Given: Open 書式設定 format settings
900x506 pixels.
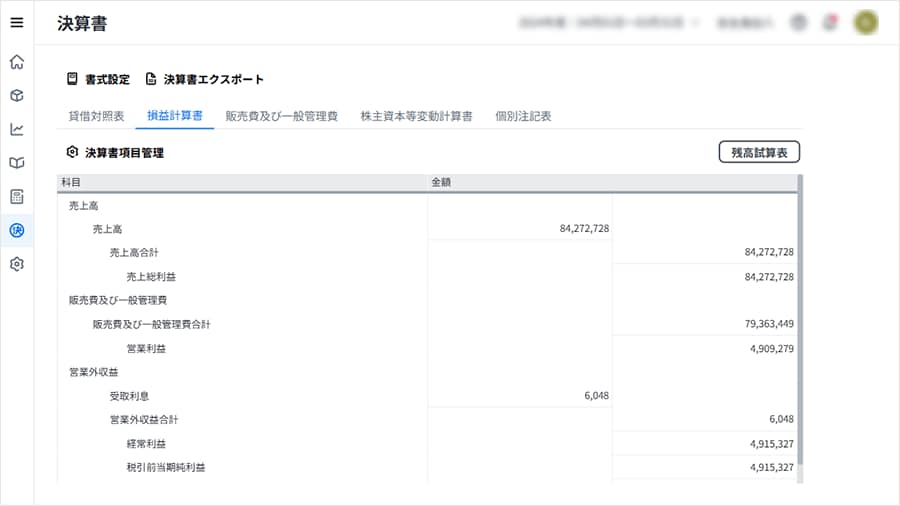Looking at the screenshot, I should click(98, 79).
